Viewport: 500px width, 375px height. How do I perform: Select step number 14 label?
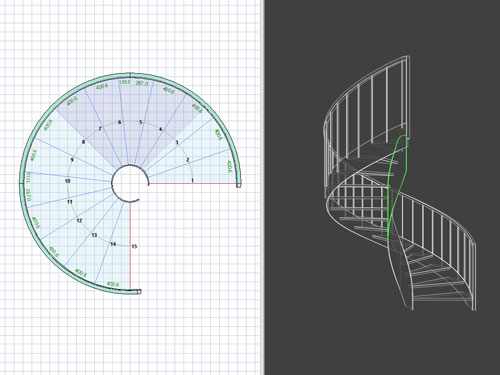click(x=113, y=244)
